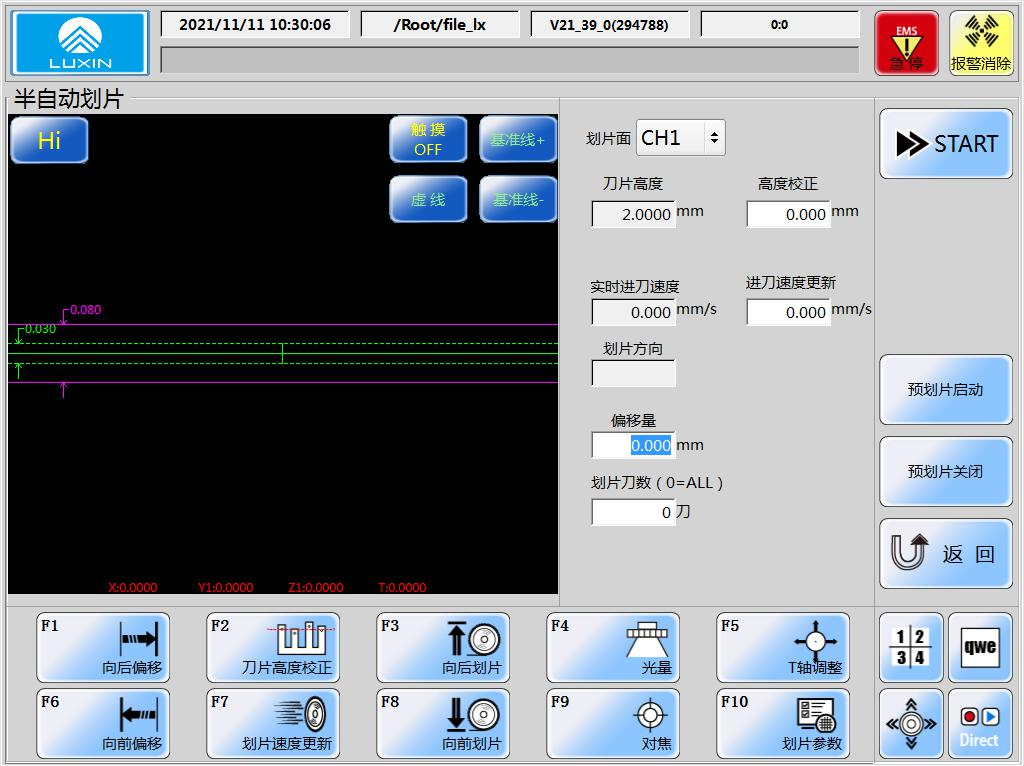Image resolution: width=1024 pixels, height=766 pixels.
Task: Click the START button
Action: point(945,144)
